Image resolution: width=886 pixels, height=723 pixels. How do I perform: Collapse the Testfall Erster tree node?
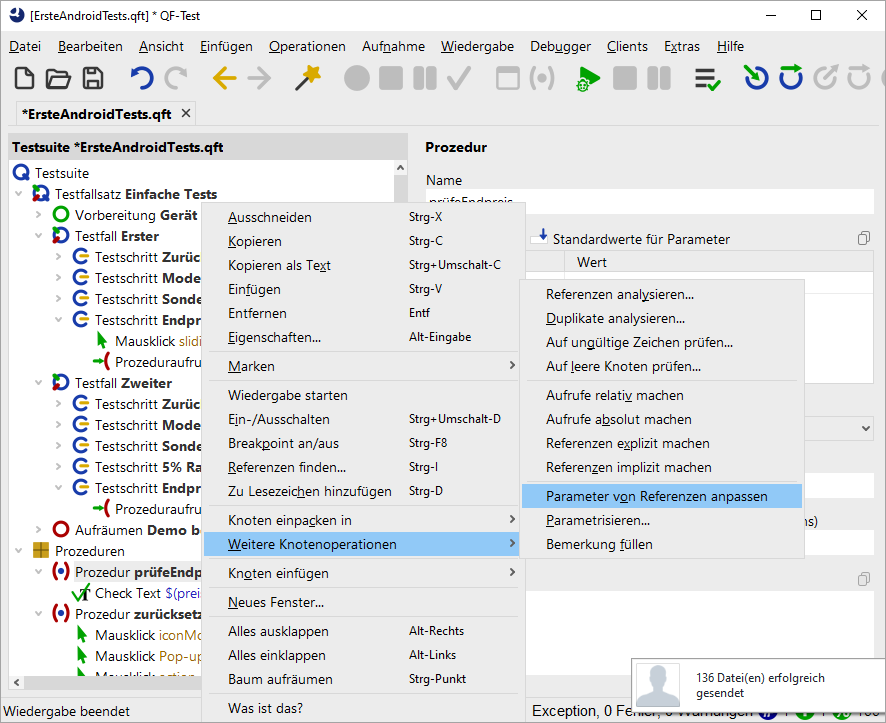click(x=39, y=236)
